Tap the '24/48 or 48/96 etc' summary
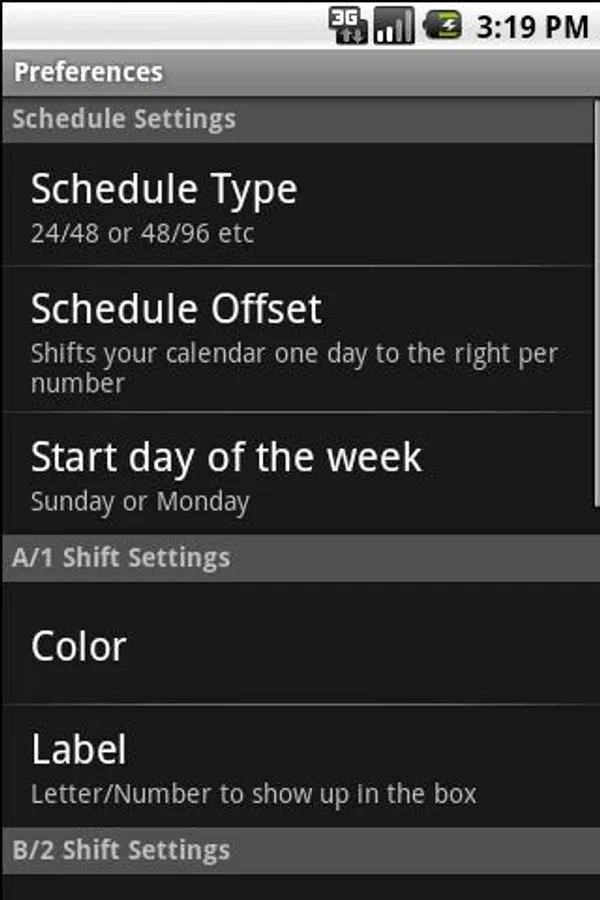Viewport: 600px width, 900px height. 142,234
